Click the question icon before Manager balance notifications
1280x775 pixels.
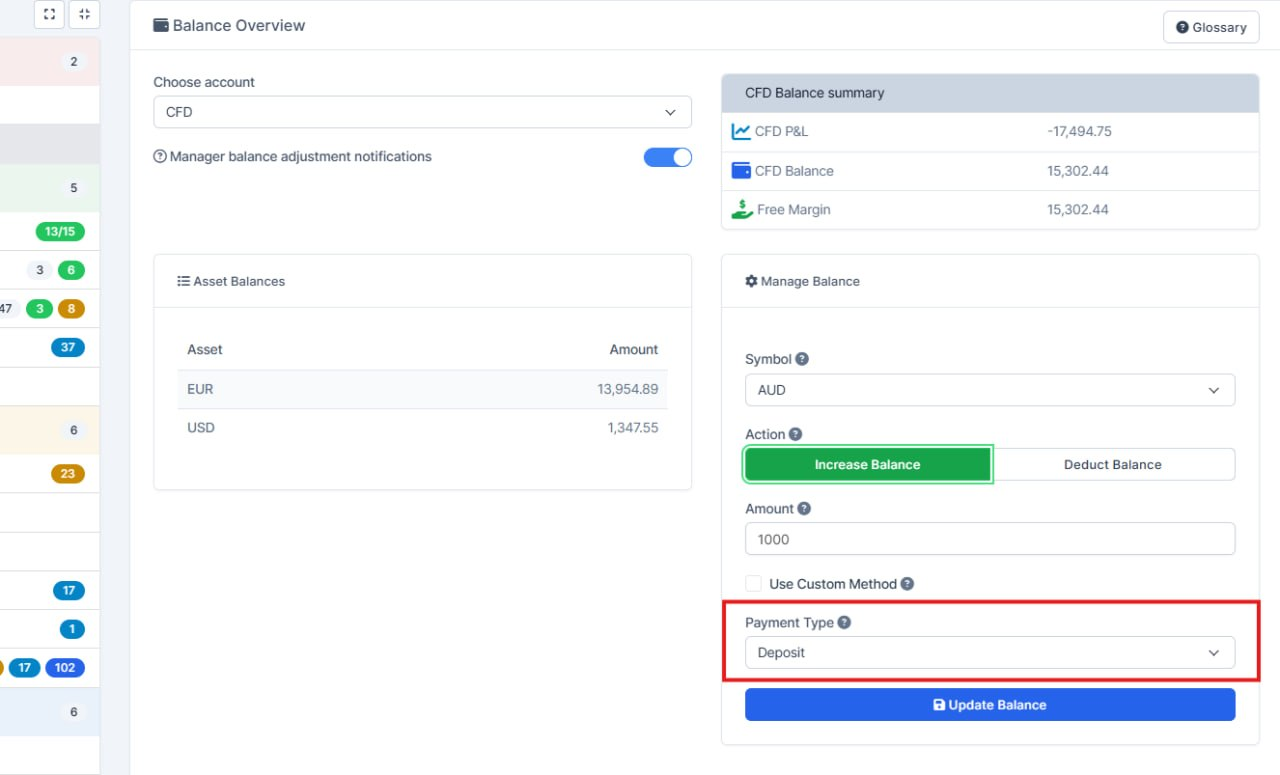[159, 157]
